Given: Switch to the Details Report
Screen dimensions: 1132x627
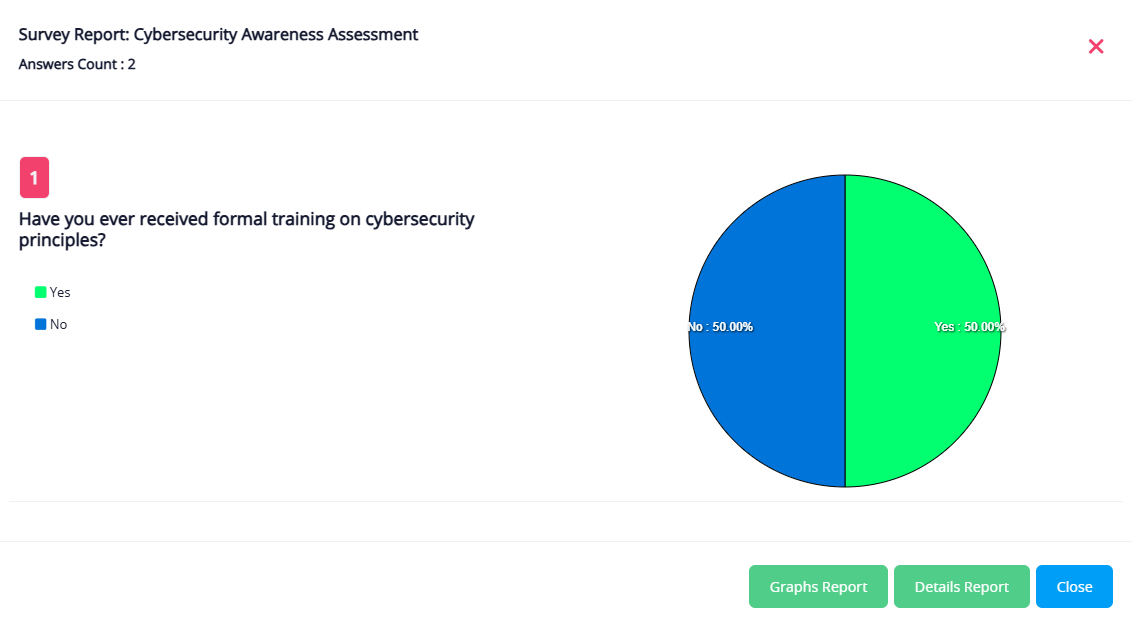Looking at the screenshot, I should [961, 587].
